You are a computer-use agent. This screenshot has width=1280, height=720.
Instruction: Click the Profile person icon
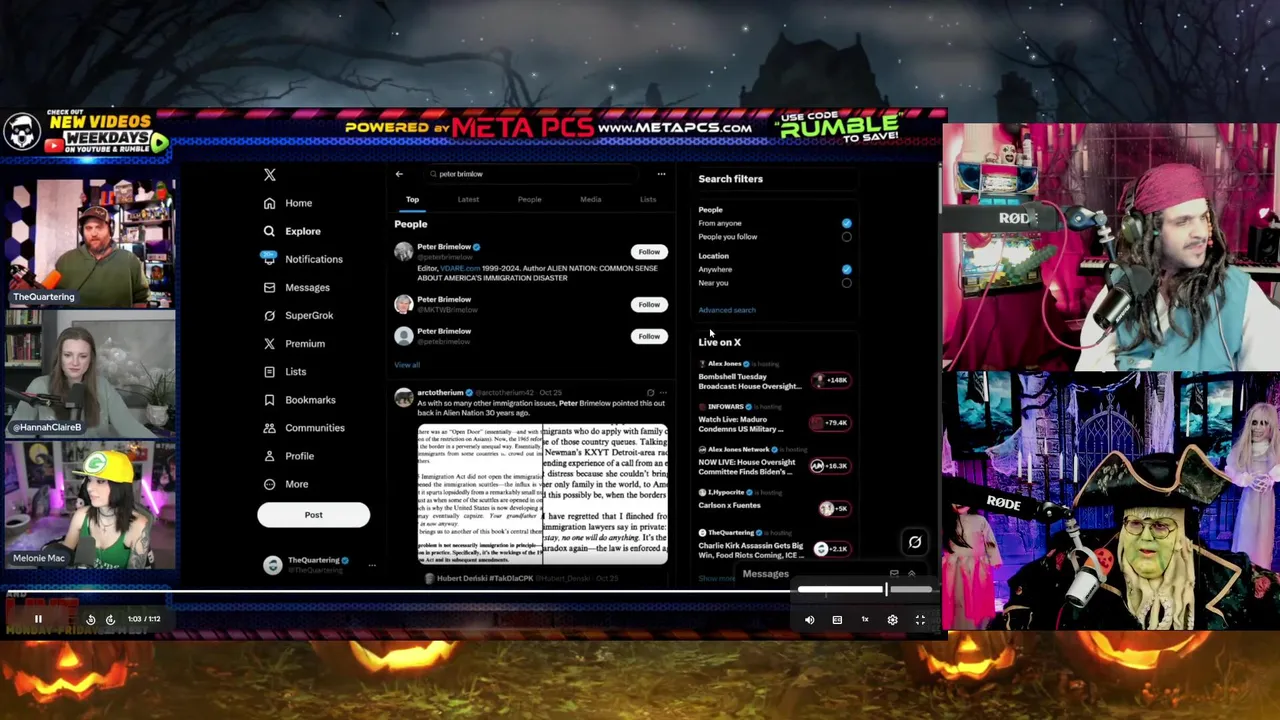coord(269,455)
